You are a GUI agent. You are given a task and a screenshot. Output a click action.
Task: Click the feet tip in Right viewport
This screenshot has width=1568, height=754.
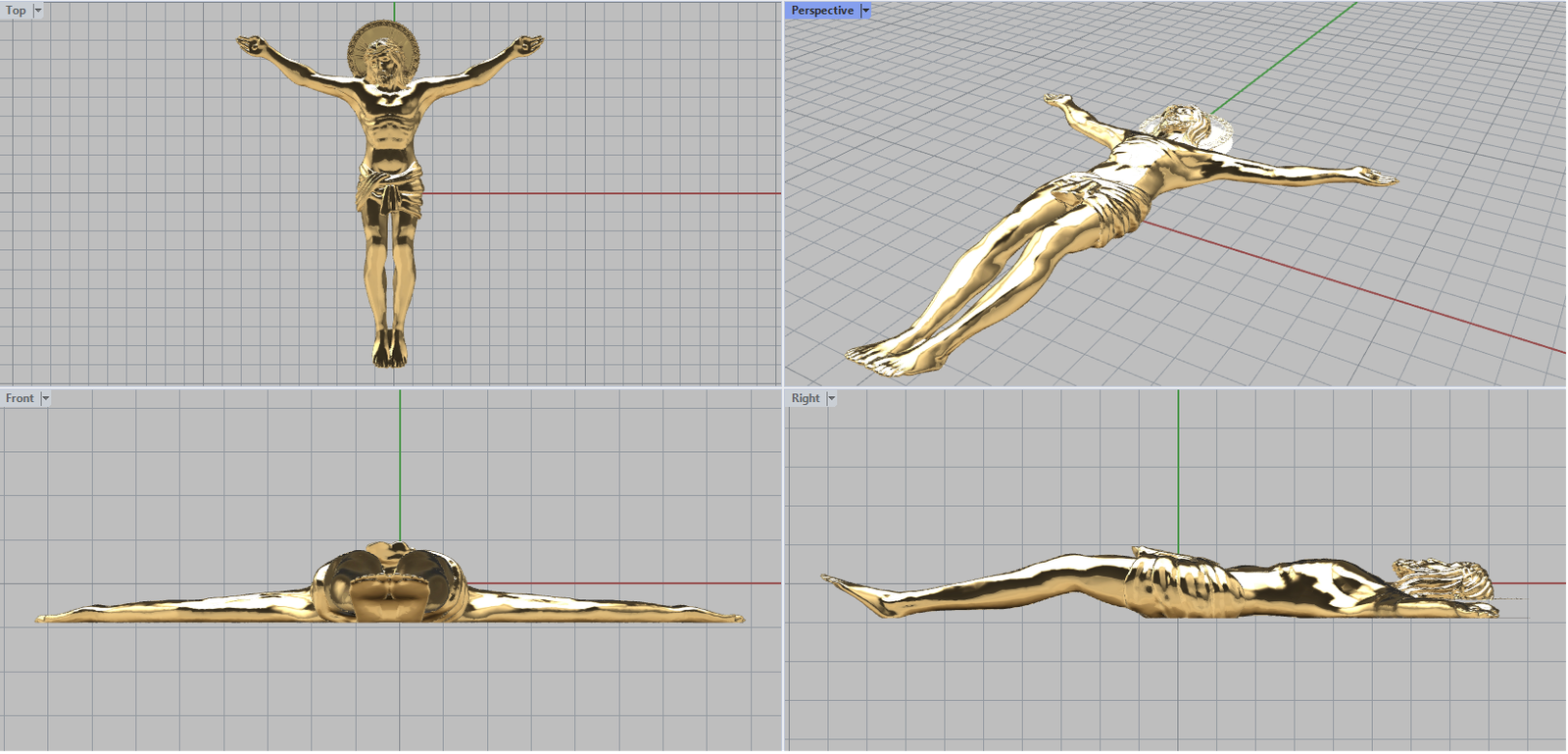coord(833,581)
